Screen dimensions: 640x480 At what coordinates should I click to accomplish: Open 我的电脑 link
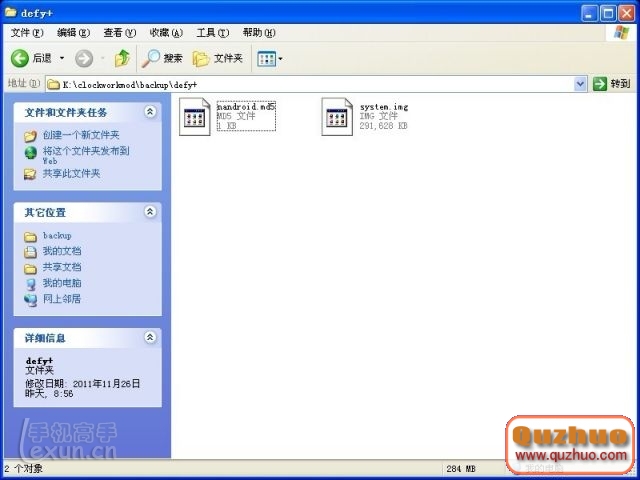pos(62,283)
